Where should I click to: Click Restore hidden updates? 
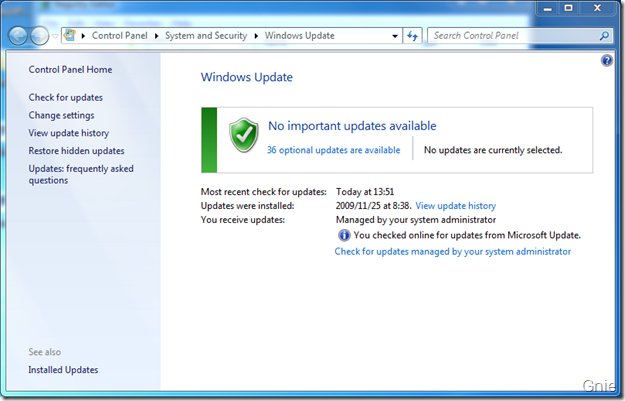click(x=76, y=151)
